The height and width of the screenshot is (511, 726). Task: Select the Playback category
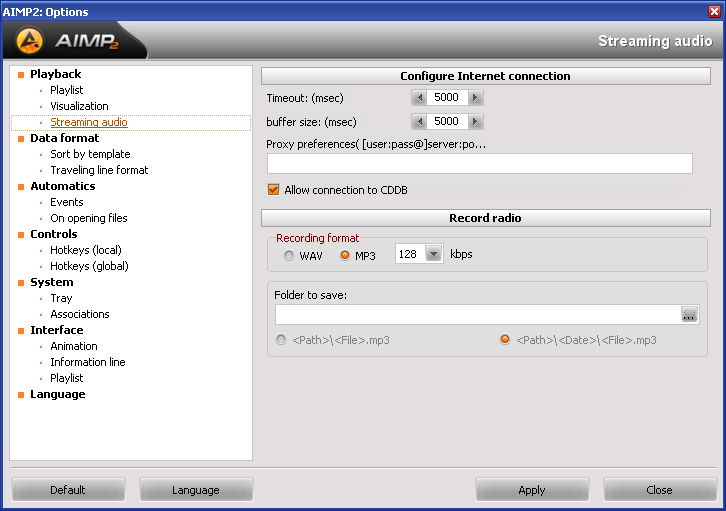56,74
